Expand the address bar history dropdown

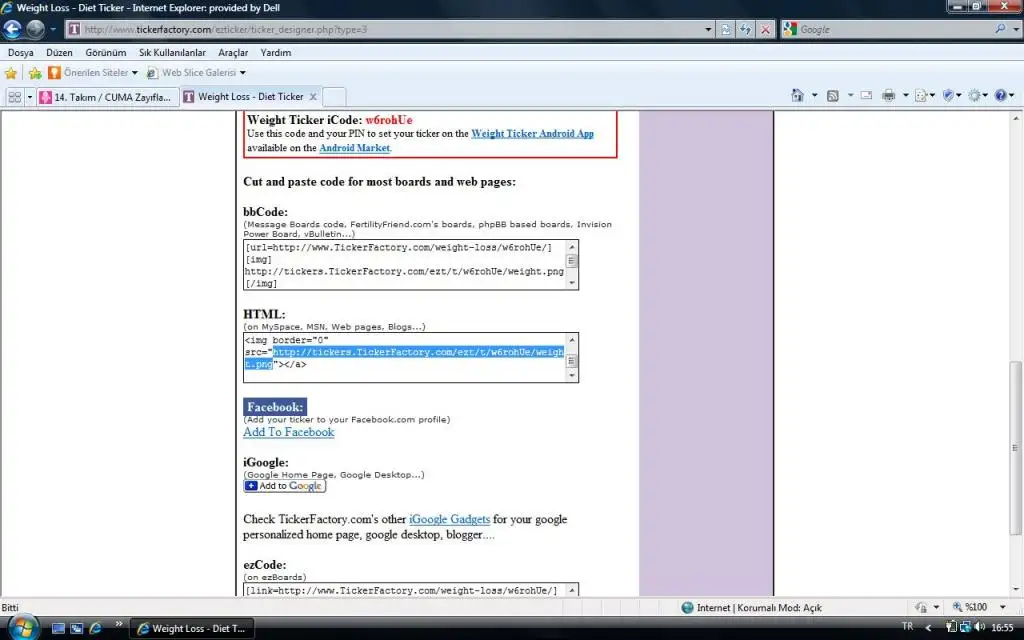pos(708,29)
